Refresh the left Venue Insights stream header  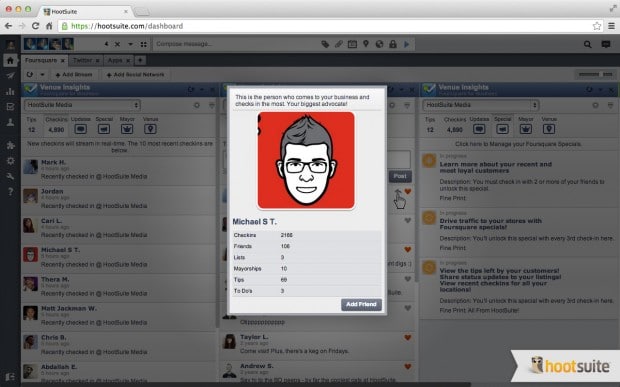click(x=191, y=90)
